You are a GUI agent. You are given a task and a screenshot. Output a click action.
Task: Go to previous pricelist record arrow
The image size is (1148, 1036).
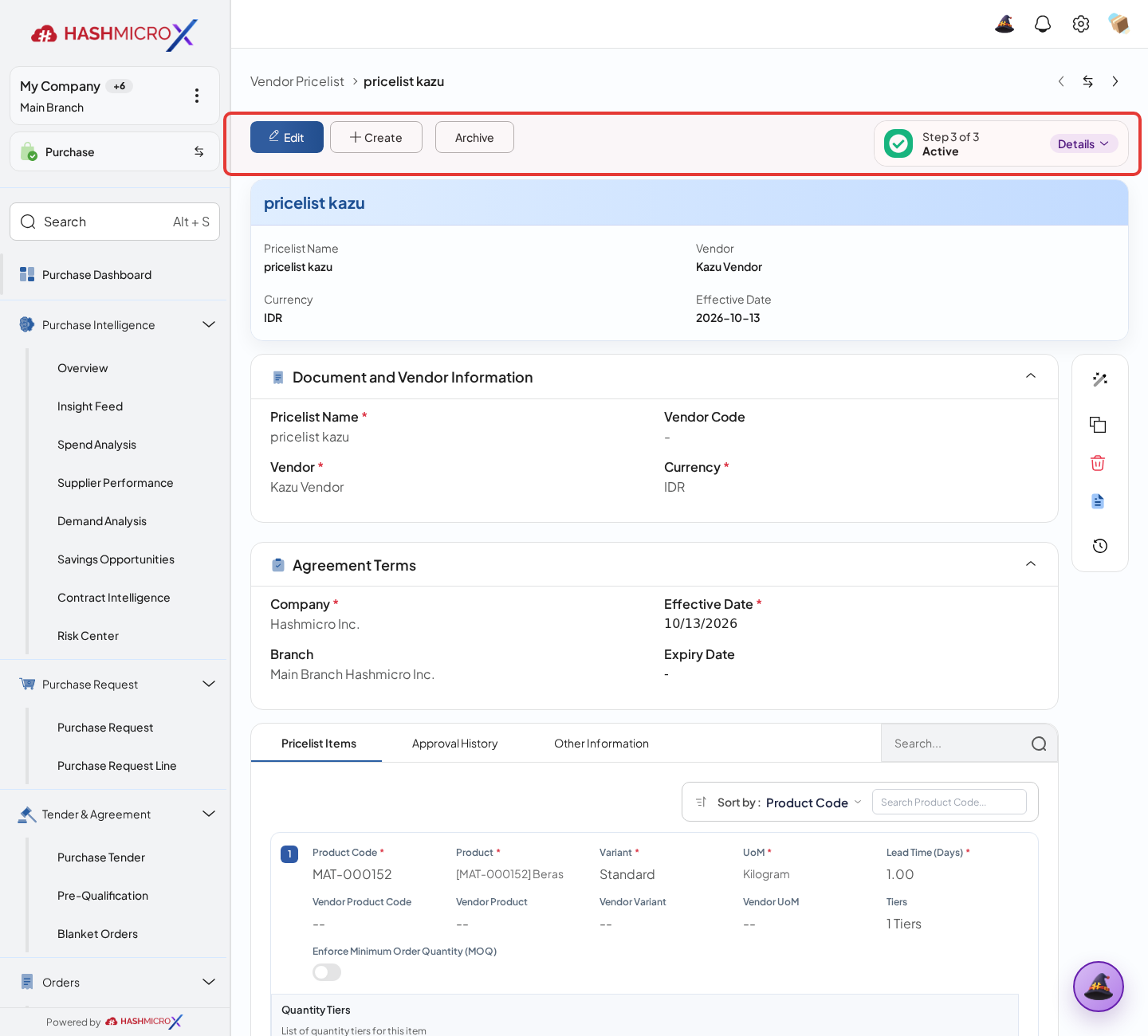tap(1061, 81)
